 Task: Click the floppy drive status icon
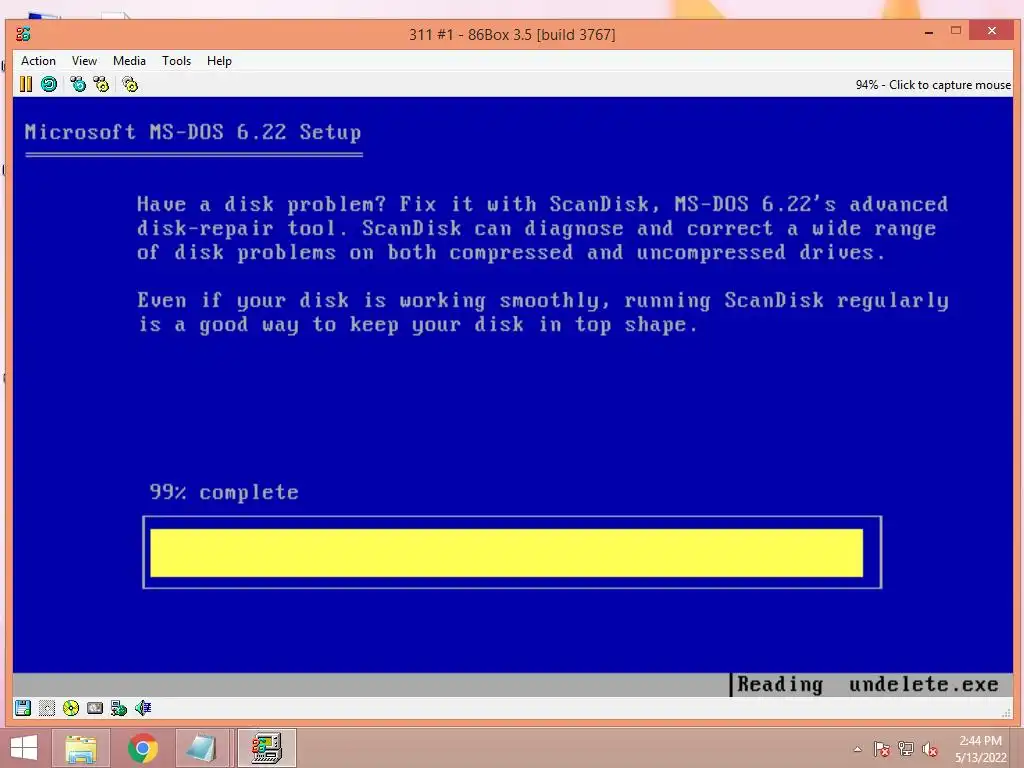coord(23,708)
